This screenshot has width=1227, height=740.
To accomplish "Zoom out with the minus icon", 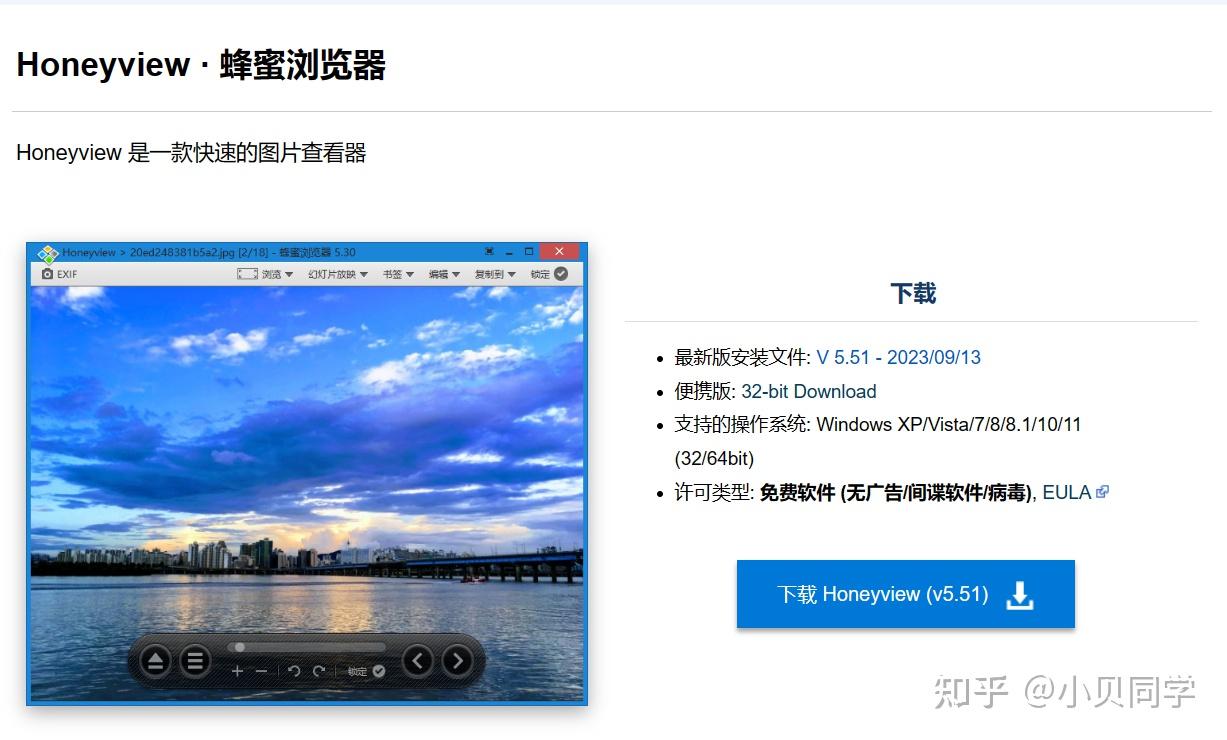I will 262,671.
